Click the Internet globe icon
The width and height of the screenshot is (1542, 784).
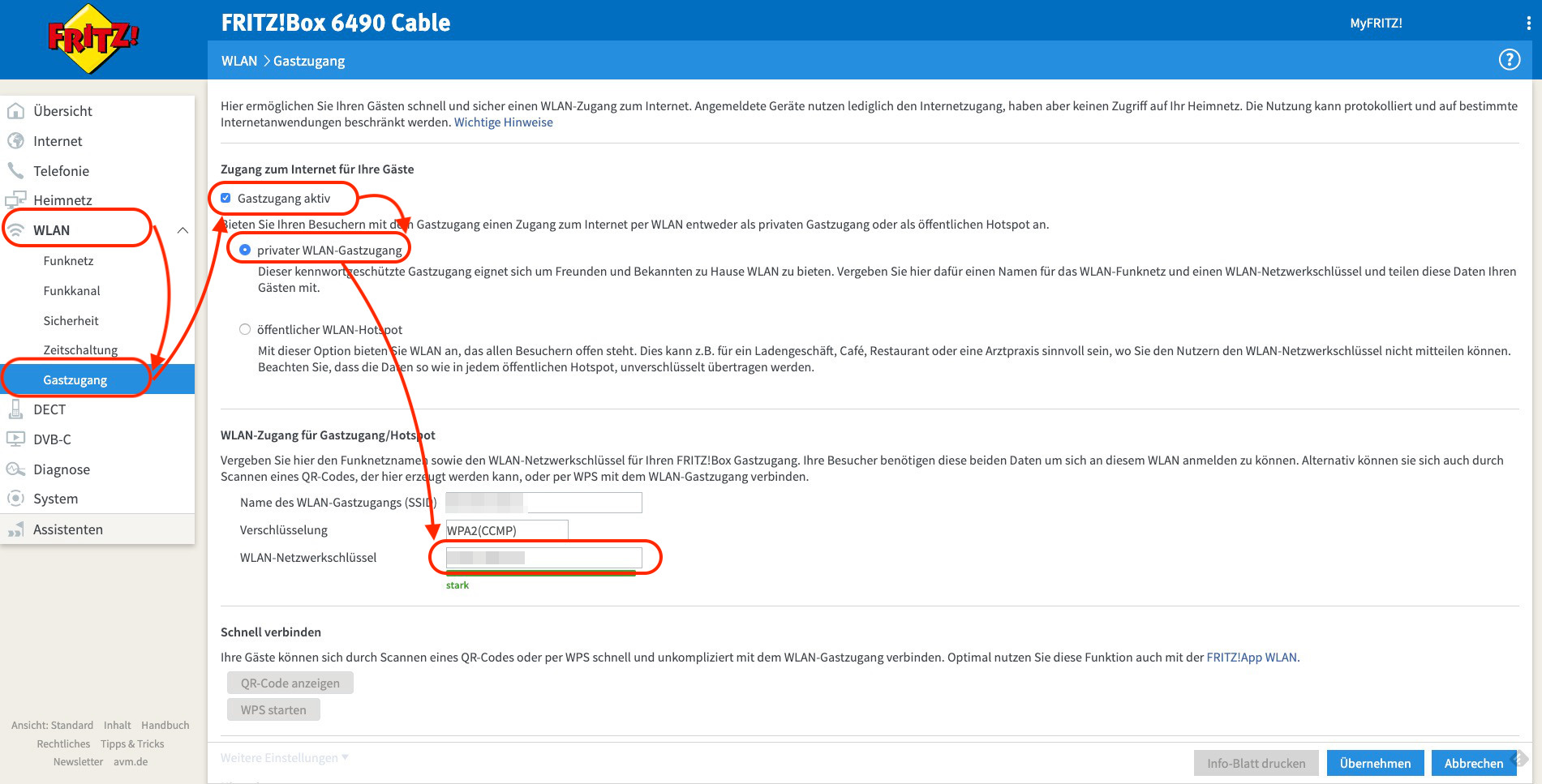point(15,141)
